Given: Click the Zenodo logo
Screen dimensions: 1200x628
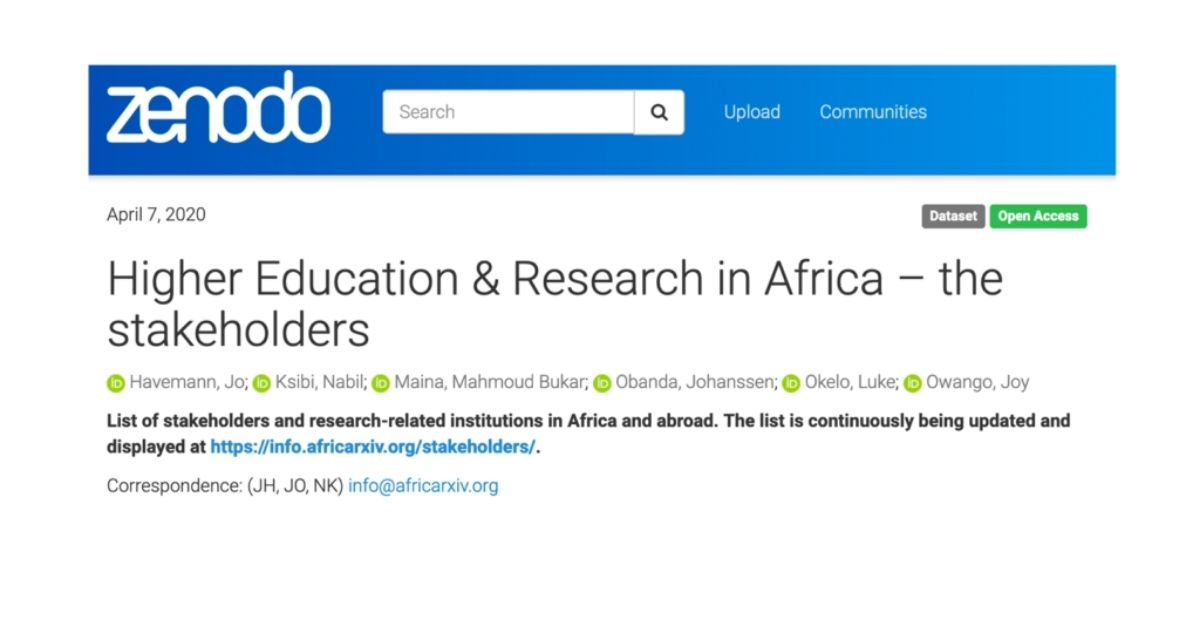Looking at the screenshot, I should pyautogui.click(x=218, y=109).
